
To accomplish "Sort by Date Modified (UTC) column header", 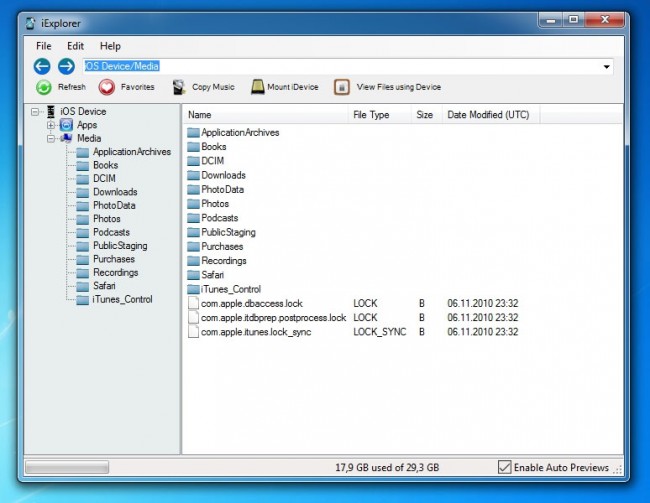I will coord(486,115).
